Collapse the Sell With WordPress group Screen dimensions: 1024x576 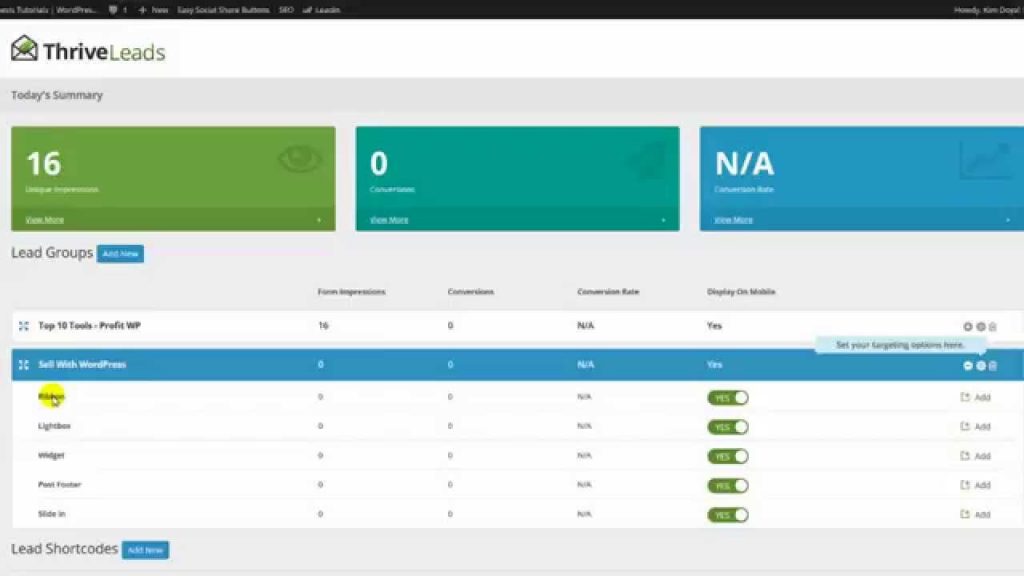(x=968, y=366)
